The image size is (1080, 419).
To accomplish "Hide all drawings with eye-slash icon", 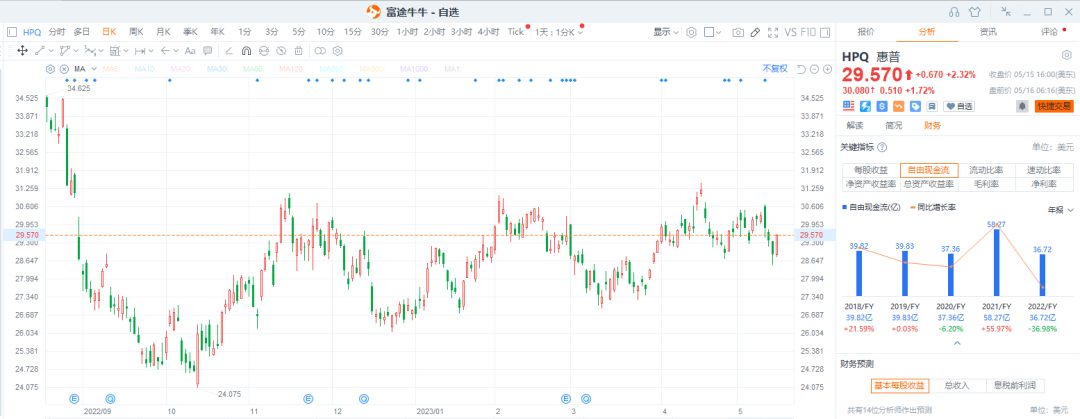I will point(281,50).
